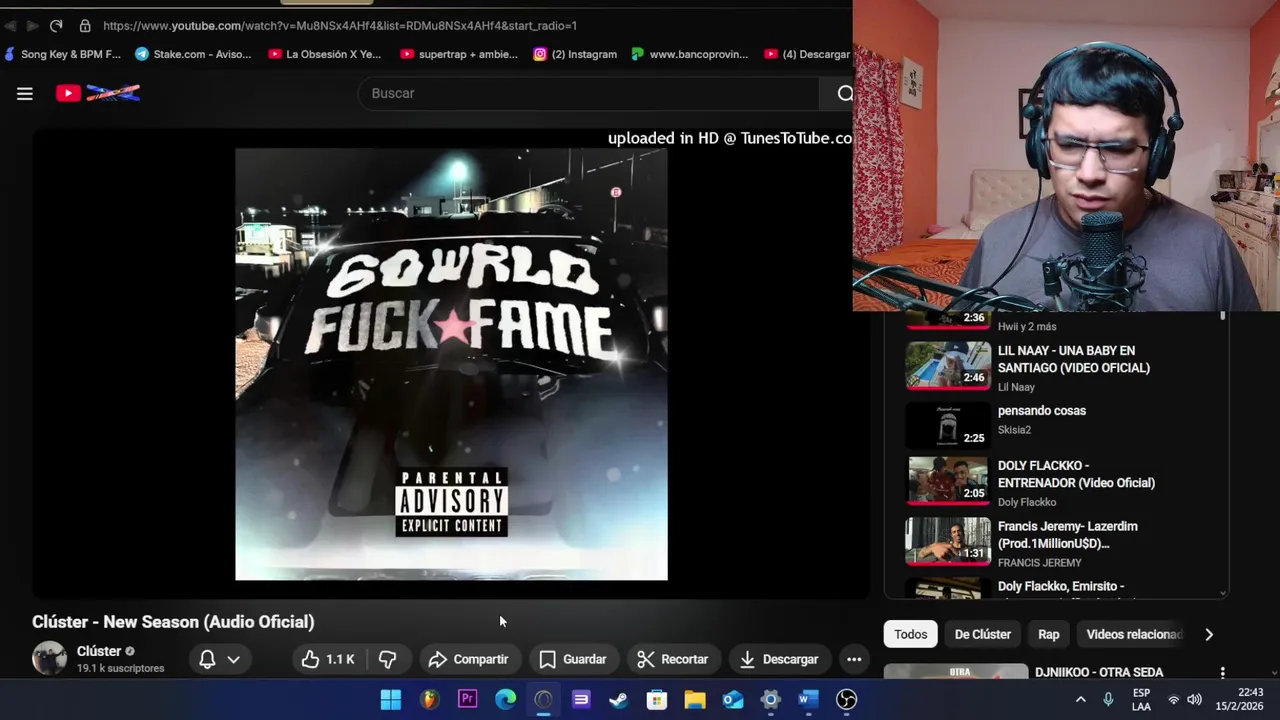Select the Rap filter chip
1280x720 pixels.
[x=1049, y=634]
